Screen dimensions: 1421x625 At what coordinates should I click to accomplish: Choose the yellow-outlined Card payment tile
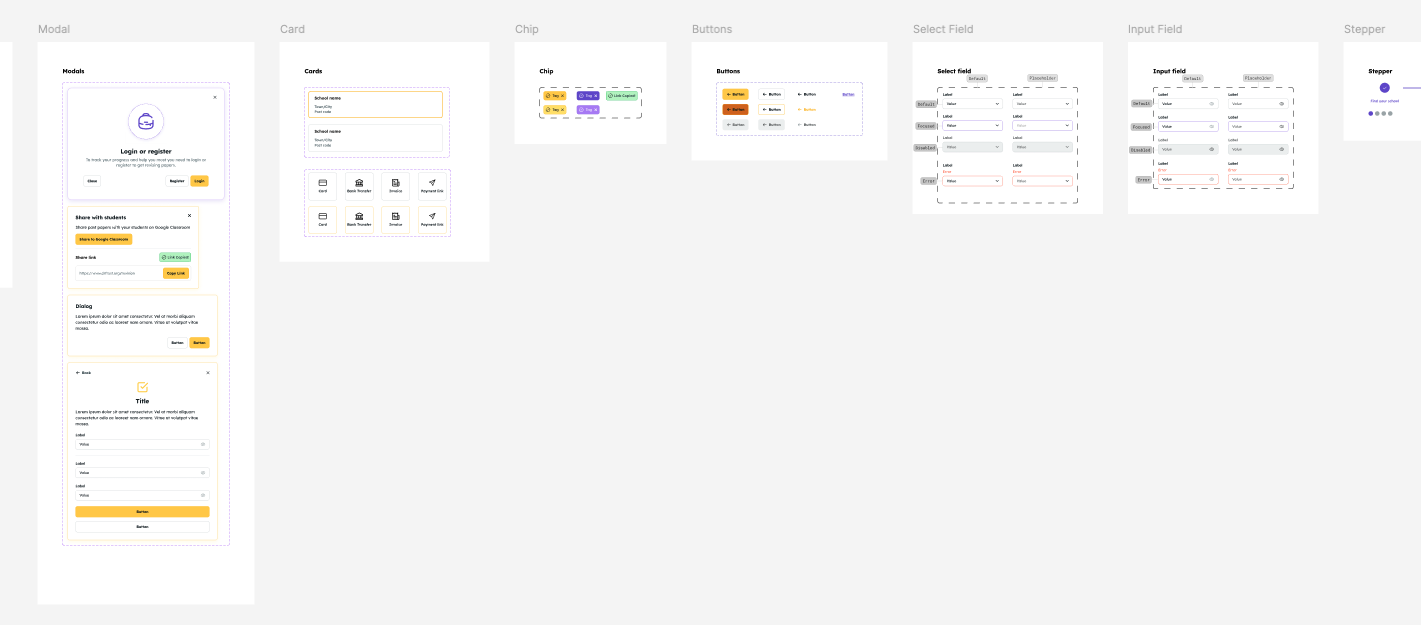tap(323, 220)
